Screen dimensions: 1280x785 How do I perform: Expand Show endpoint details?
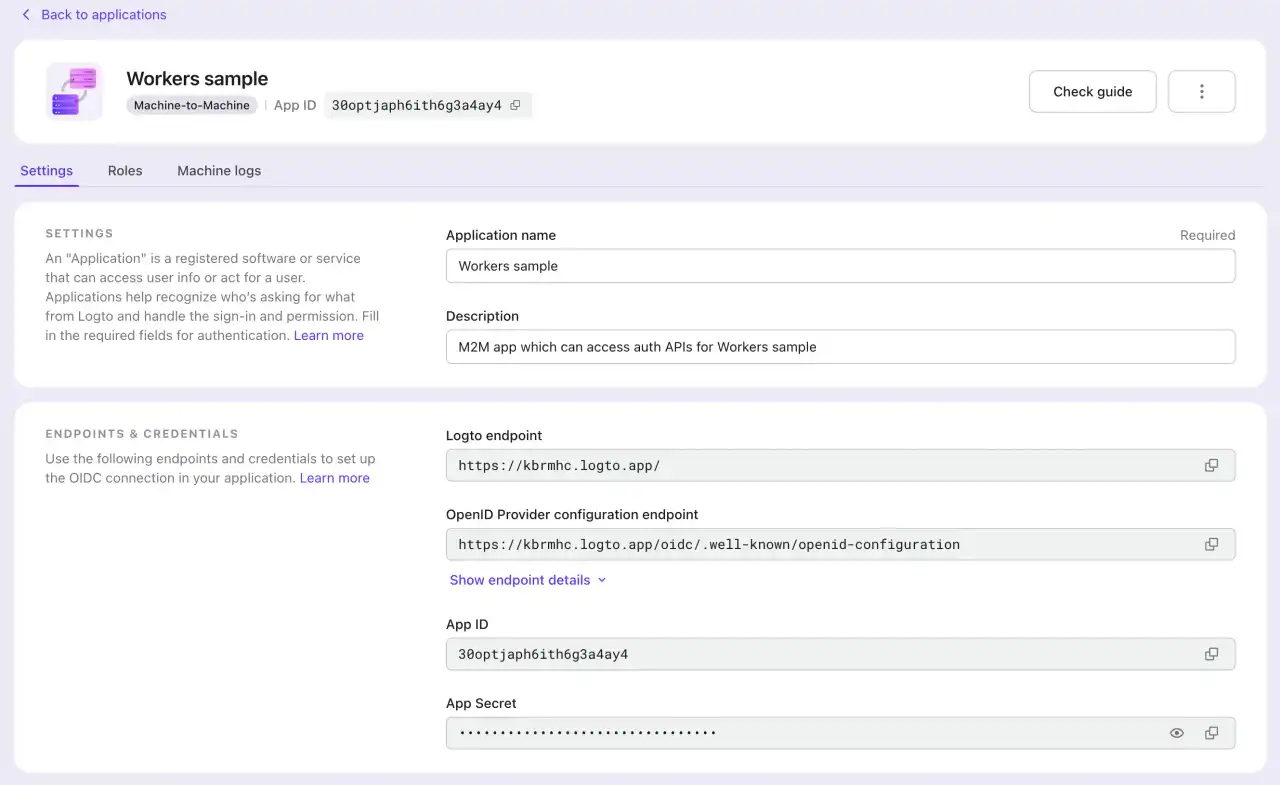click(520, 580)
